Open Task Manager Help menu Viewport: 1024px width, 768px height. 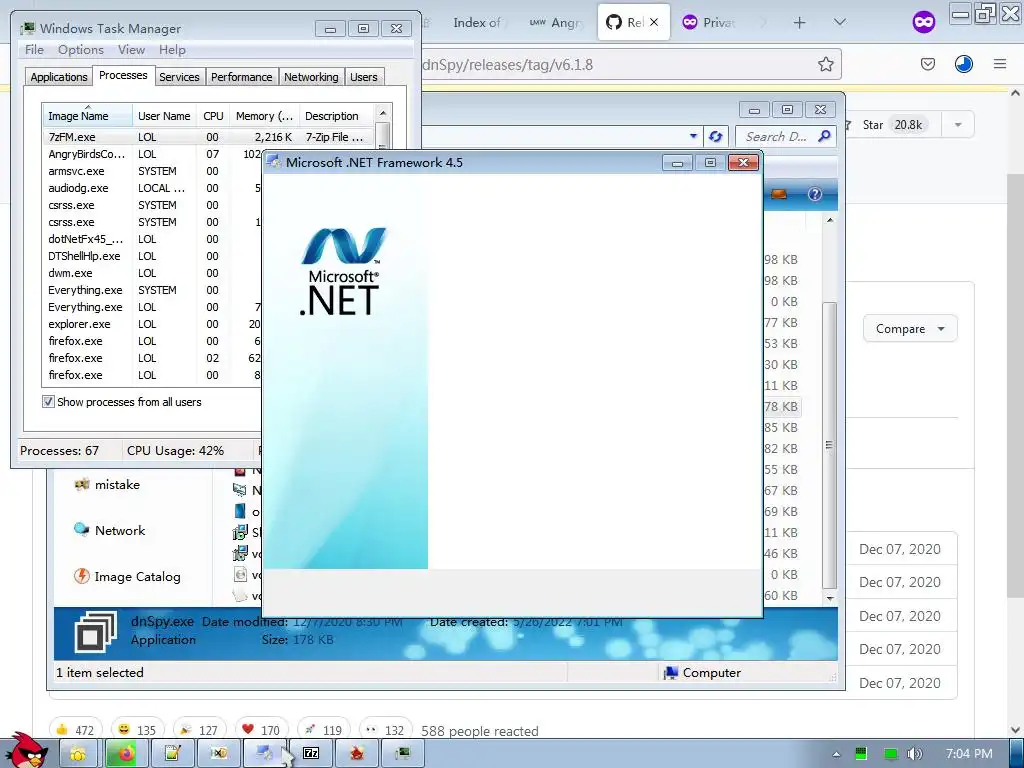(172, 50)
